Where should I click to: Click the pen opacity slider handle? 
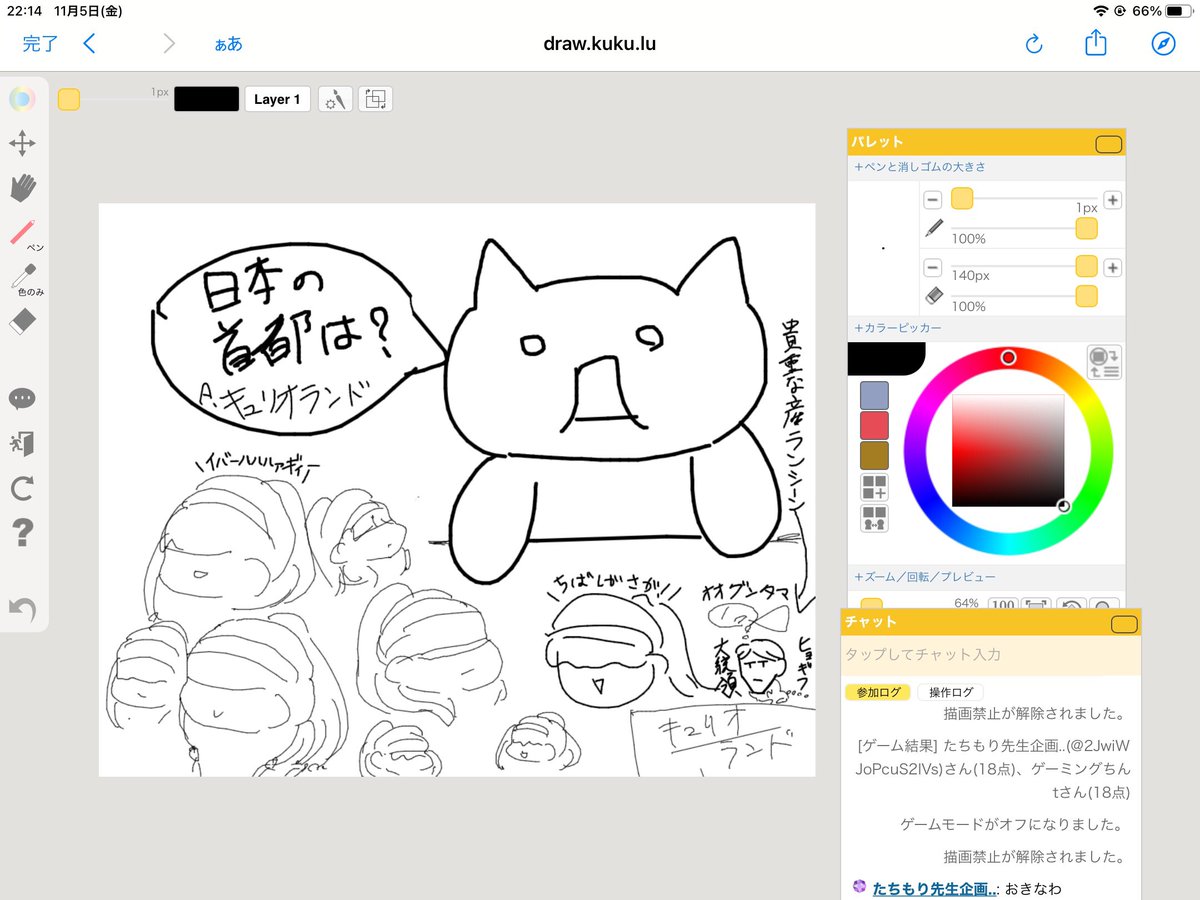(1086, 229)
